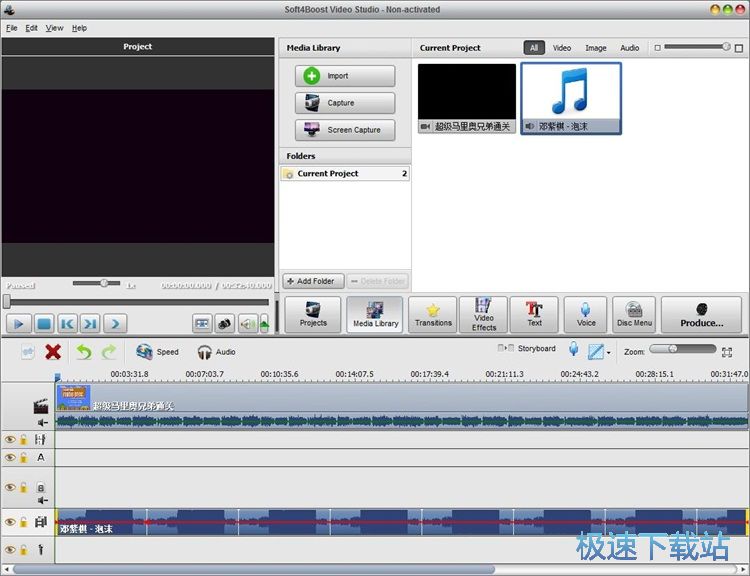Toggle visibility eye on voice track

10,550
